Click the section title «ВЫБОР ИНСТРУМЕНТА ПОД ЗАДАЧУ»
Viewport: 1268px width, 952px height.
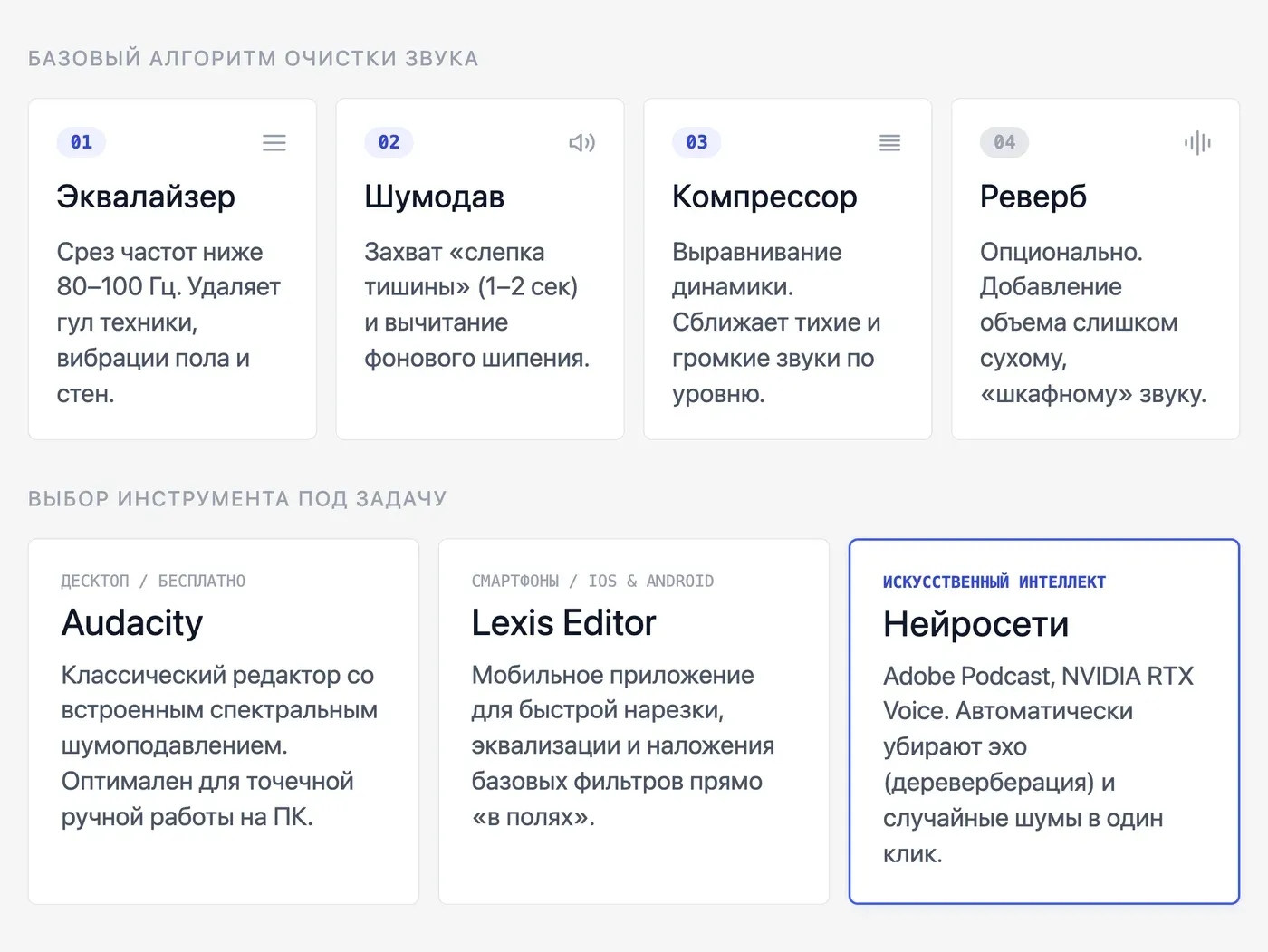coord(237,499)
